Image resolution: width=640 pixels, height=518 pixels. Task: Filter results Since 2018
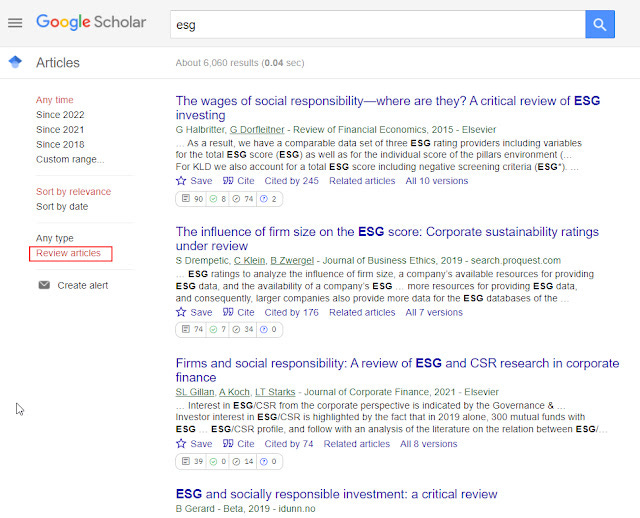pos(60,145)
